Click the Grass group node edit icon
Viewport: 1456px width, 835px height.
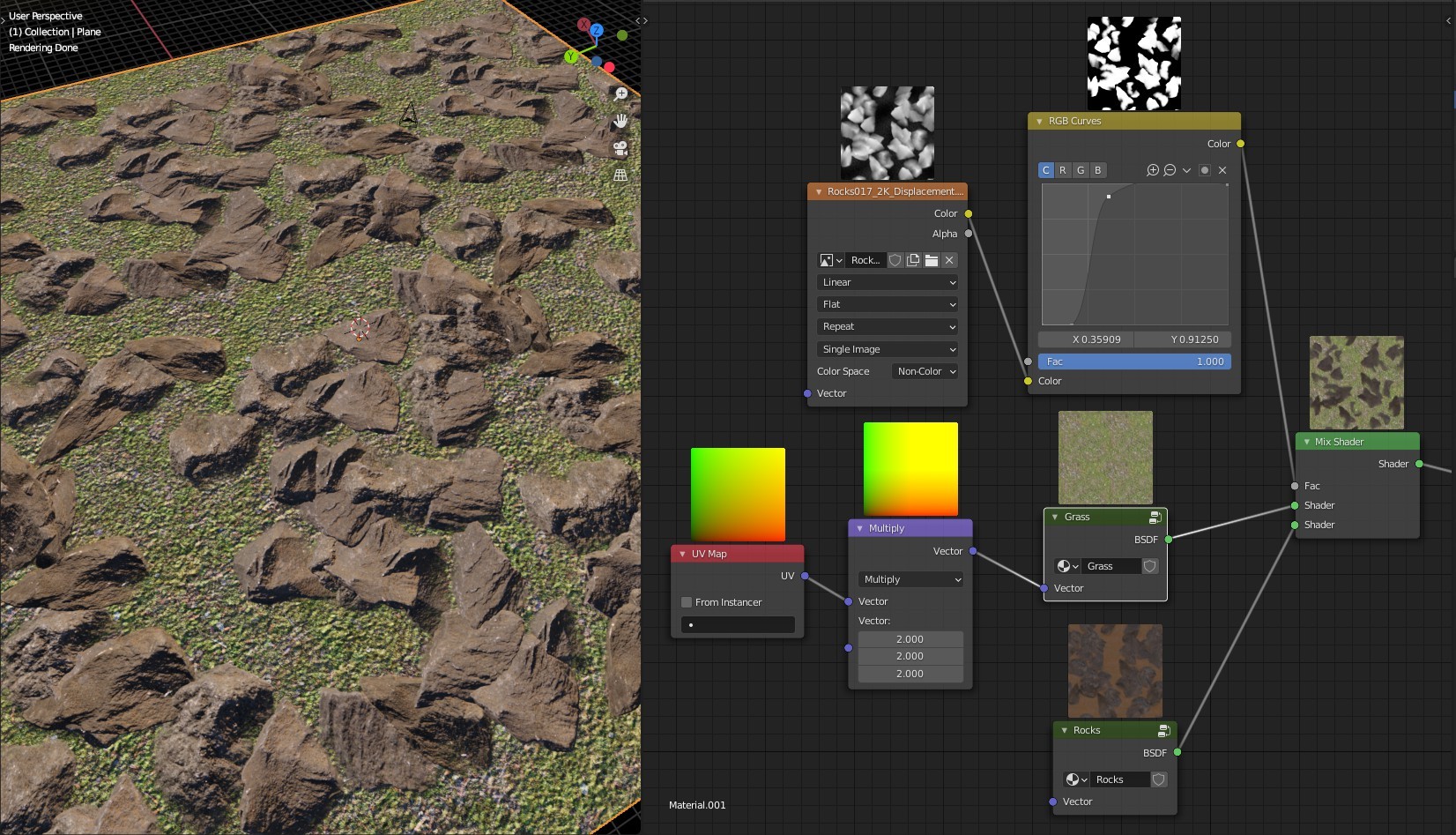pyautogui.click(x=1155, y=518)
